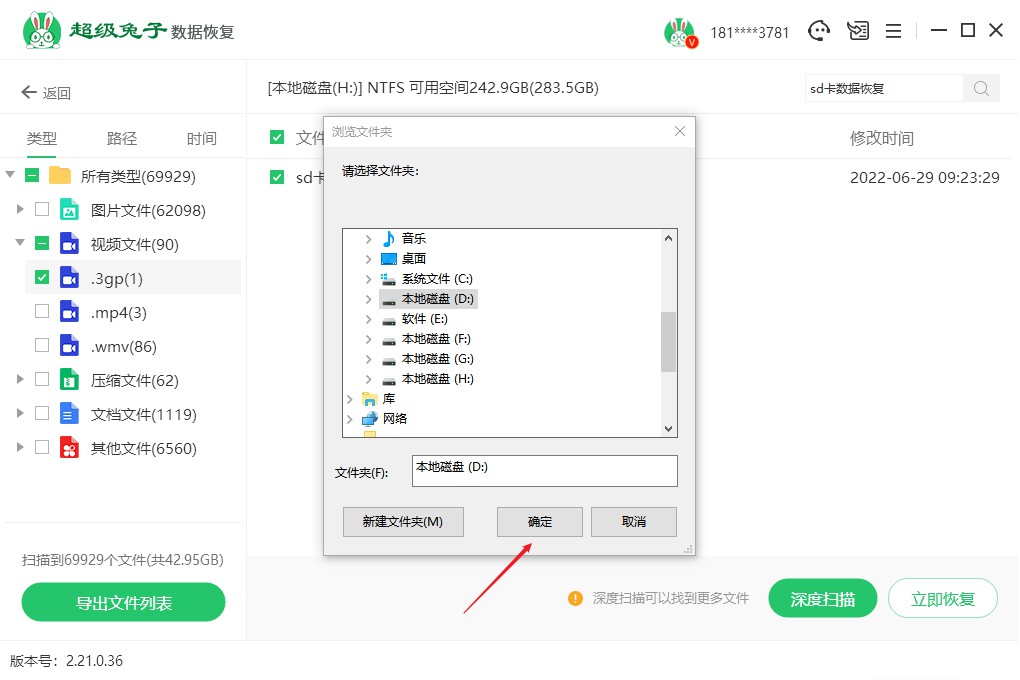Switch to the 类型 tab
The height and width of the screenshot is (680, 1020).
(x=42, y=138)
